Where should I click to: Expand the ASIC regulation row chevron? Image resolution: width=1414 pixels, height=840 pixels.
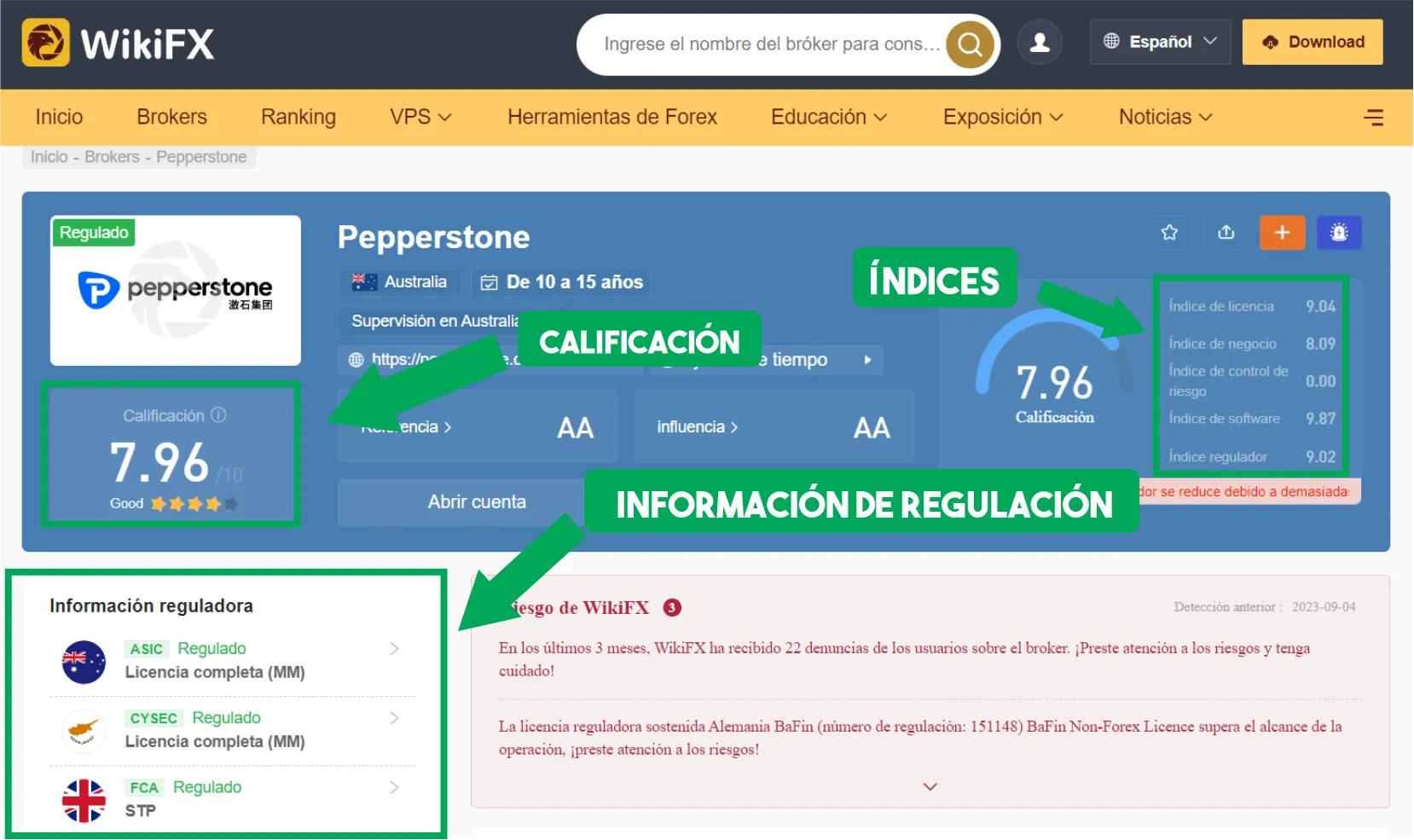point(394,649)
